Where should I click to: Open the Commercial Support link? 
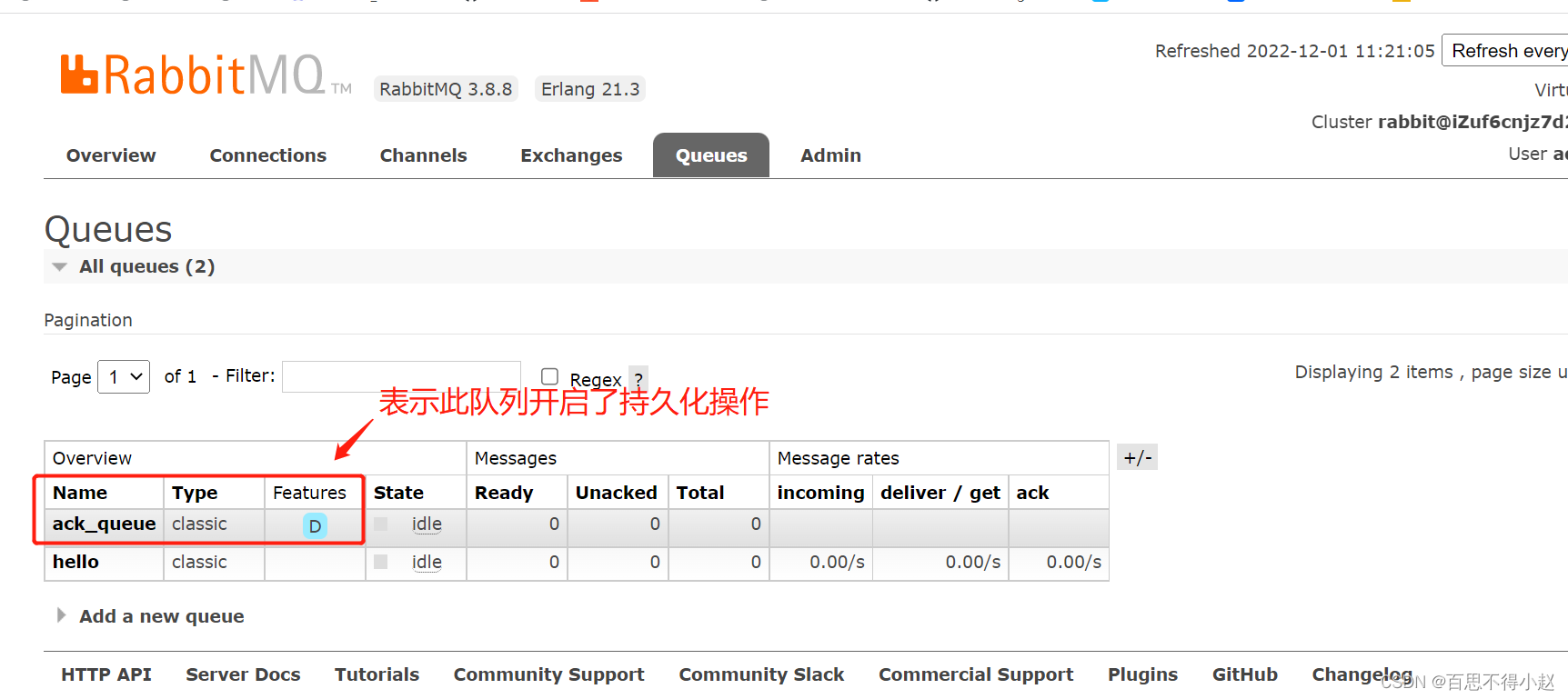976,674
